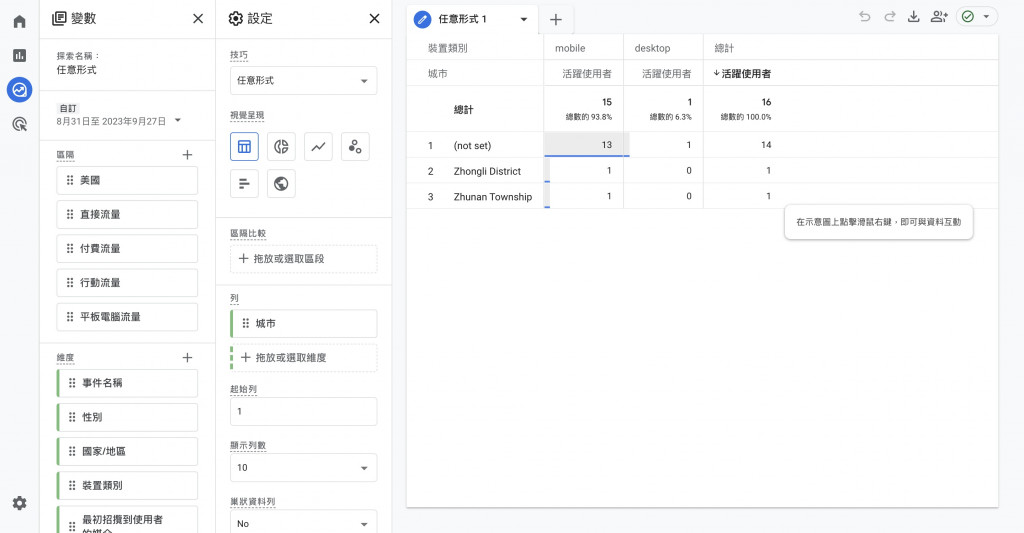
Task: Click 裝置類別 table header label
Action: (x=447, y=48)
